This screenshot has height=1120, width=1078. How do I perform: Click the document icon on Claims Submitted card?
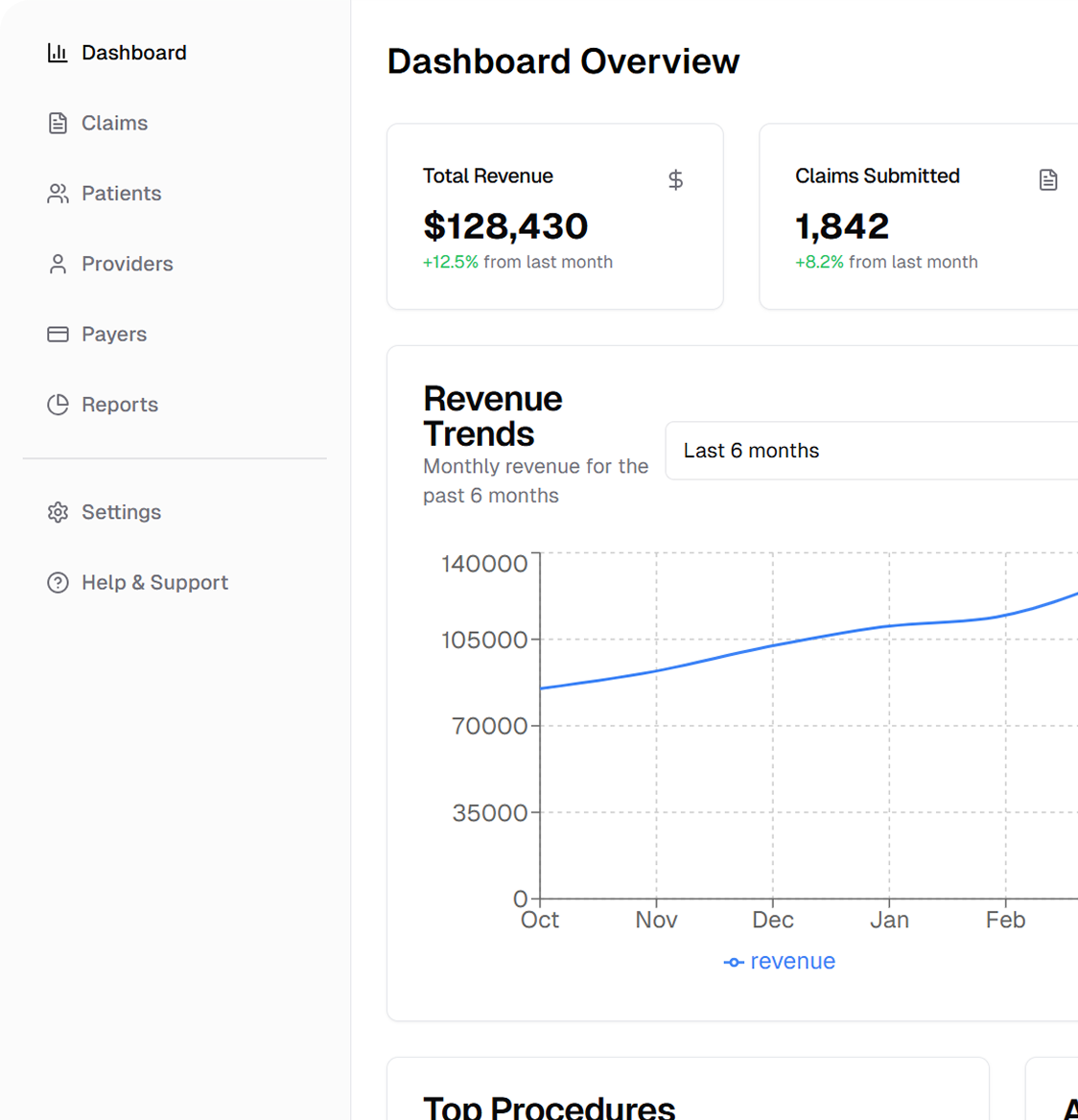point(1048,179)
